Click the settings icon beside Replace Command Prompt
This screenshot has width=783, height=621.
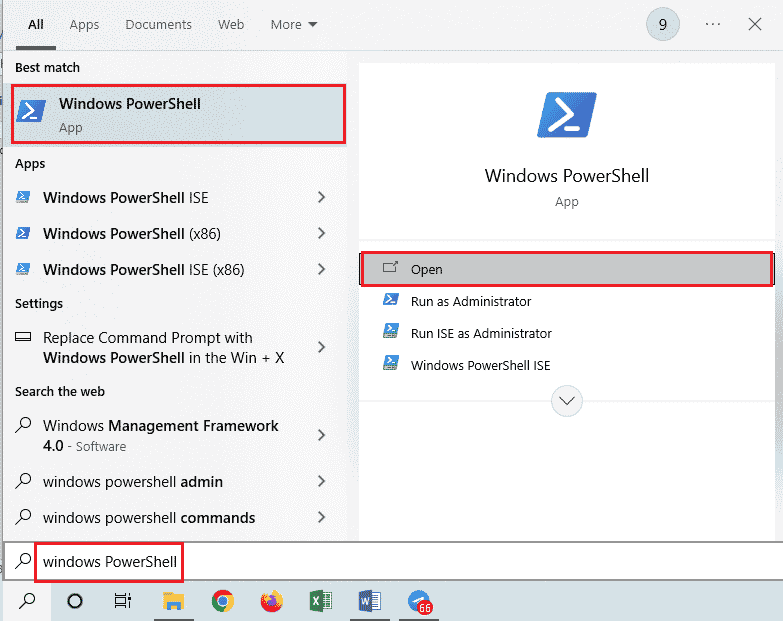[x=23, y=337]
